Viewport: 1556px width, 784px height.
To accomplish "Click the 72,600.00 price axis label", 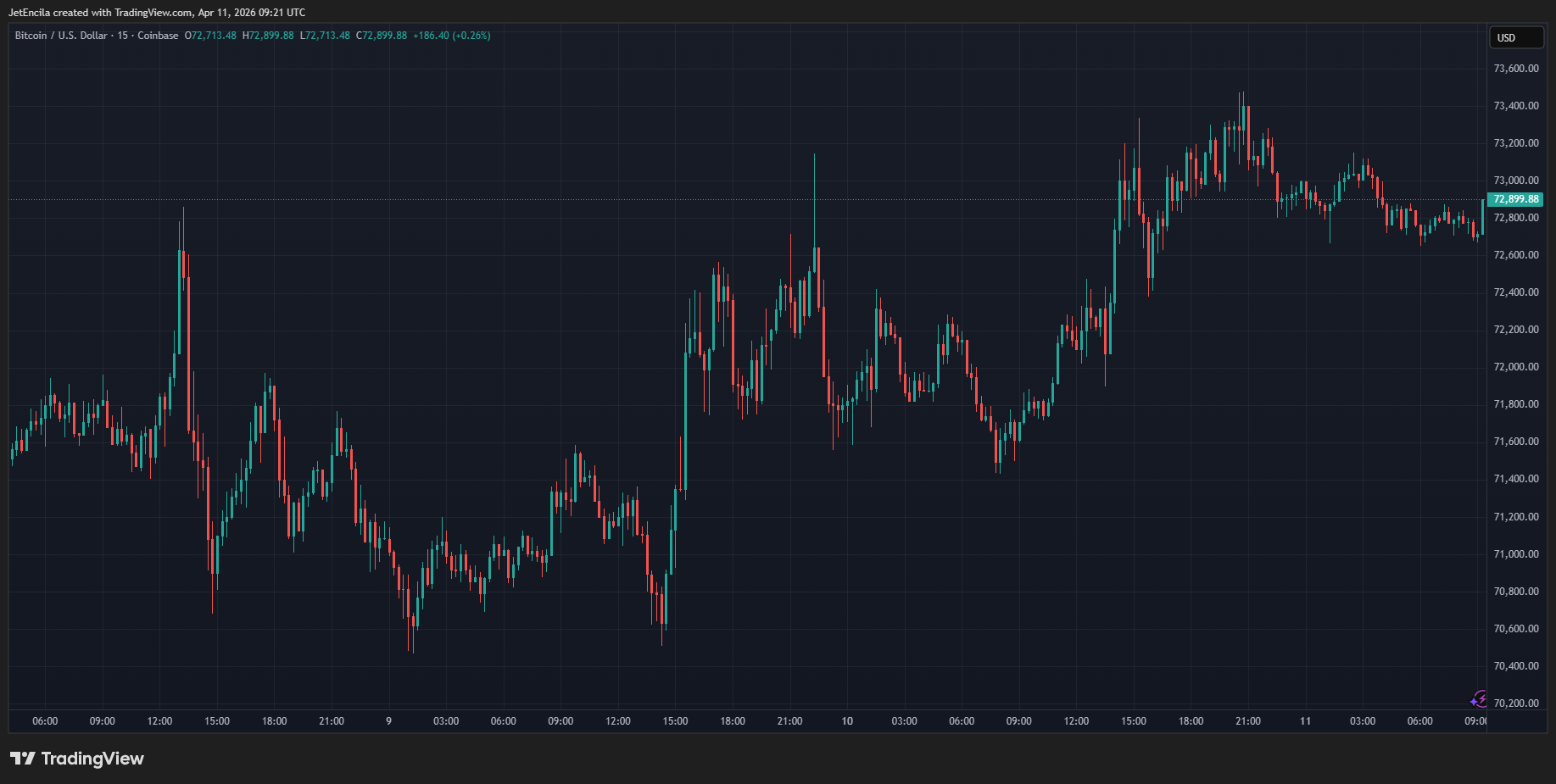I will coord(1516,255).
